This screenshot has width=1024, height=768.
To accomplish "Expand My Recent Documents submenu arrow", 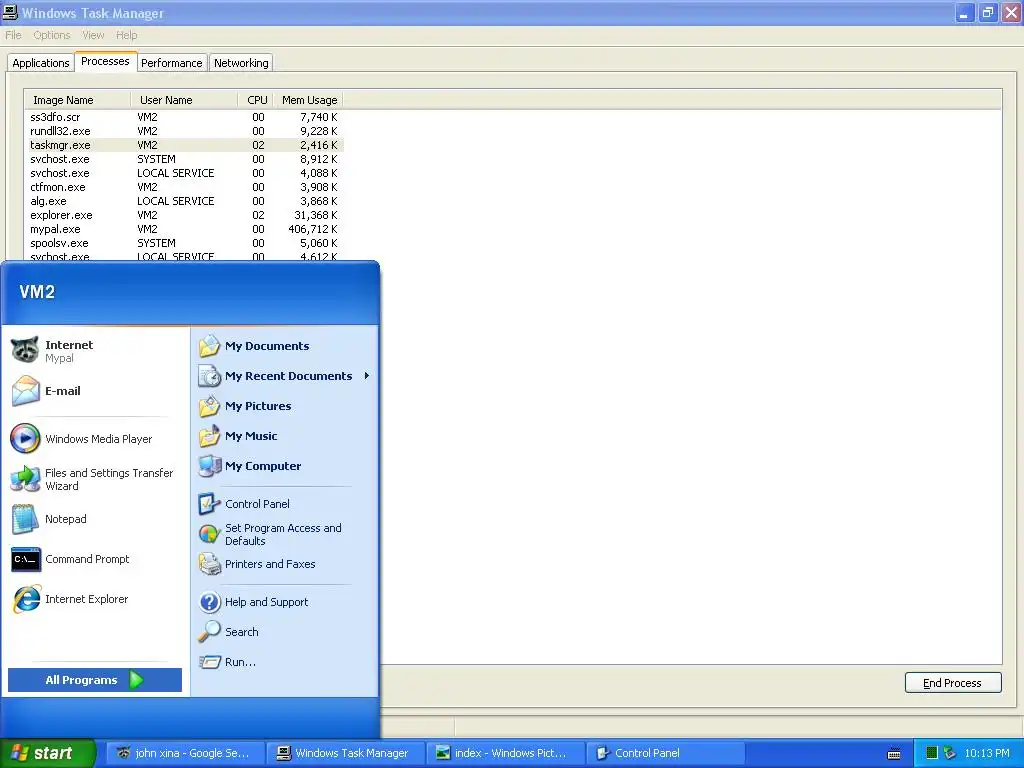I will coord(366,376).
